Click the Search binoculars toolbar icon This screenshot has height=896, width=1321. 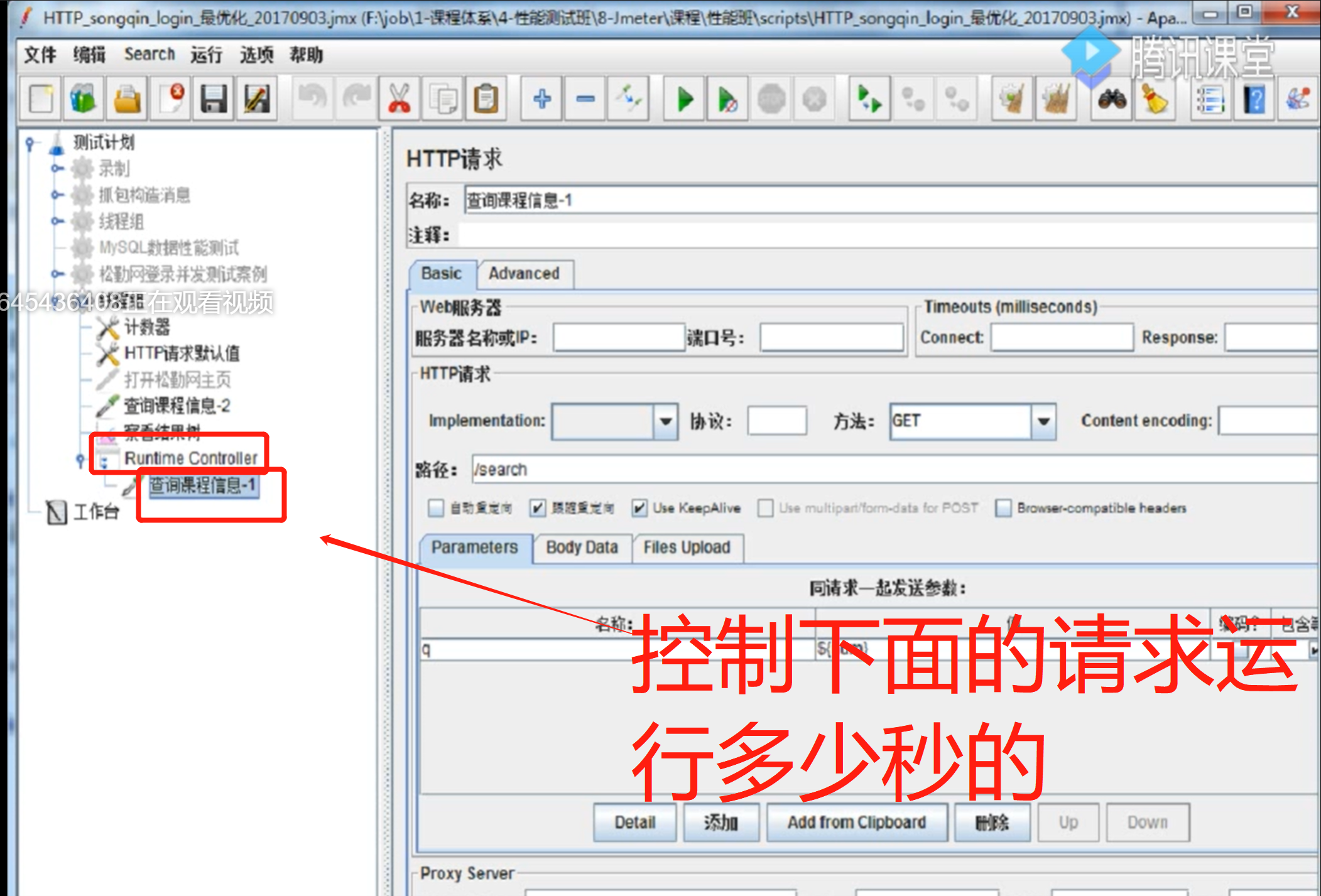click(1112, 99)
